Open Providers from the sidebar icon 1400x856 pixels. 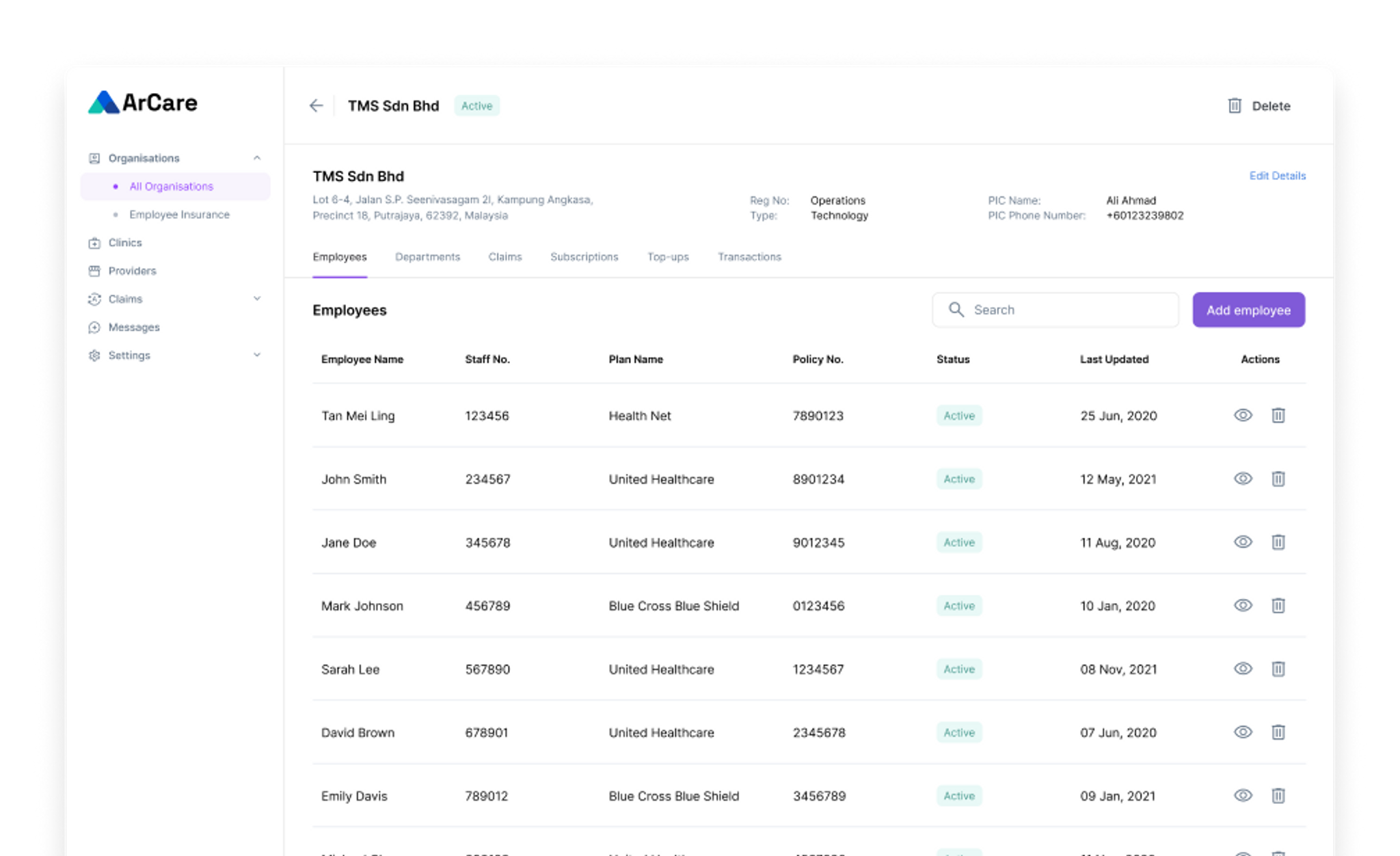point(94,271)
